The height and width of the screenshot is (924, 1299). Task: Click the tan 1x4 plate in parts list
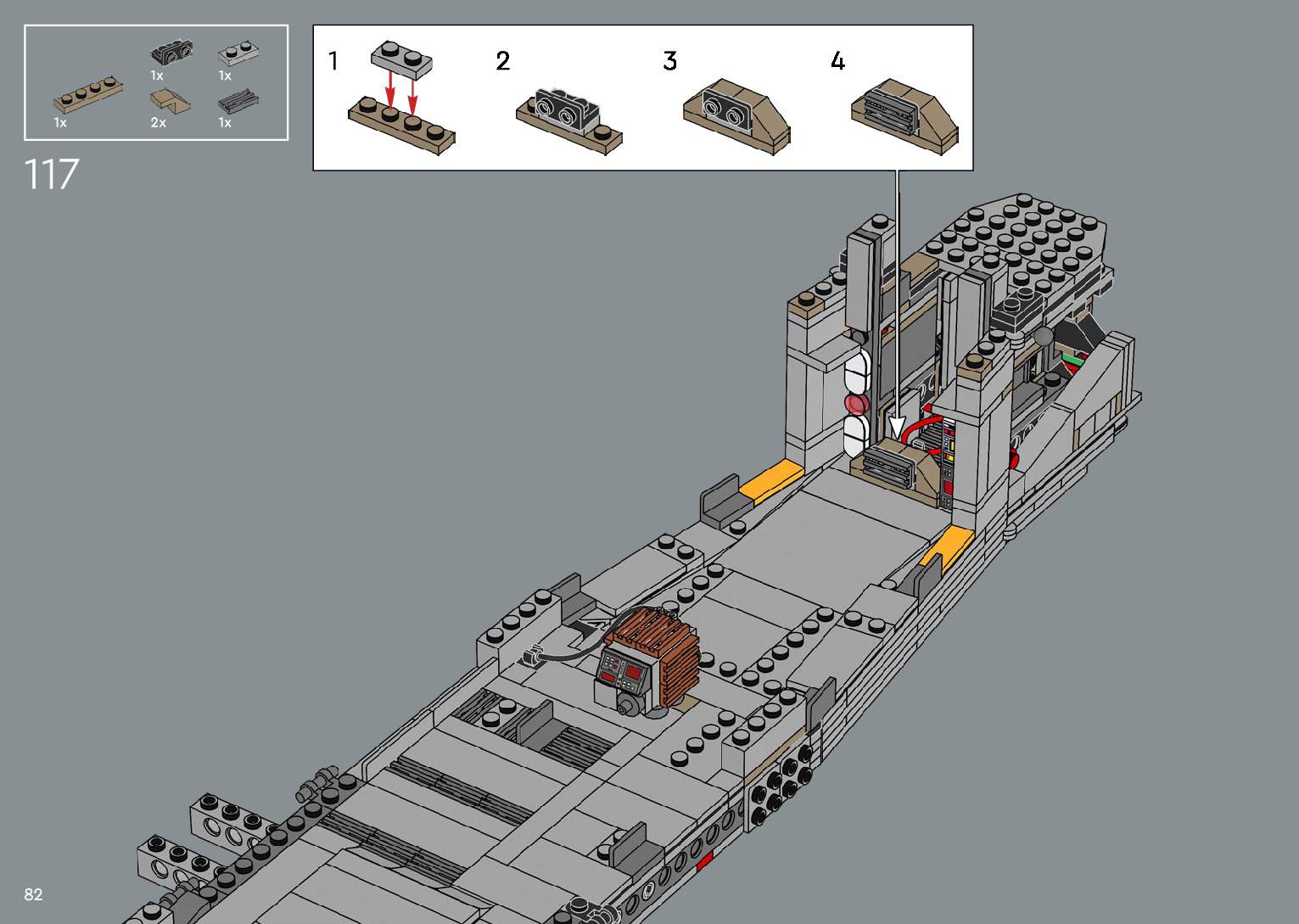(x=88, y=95)
